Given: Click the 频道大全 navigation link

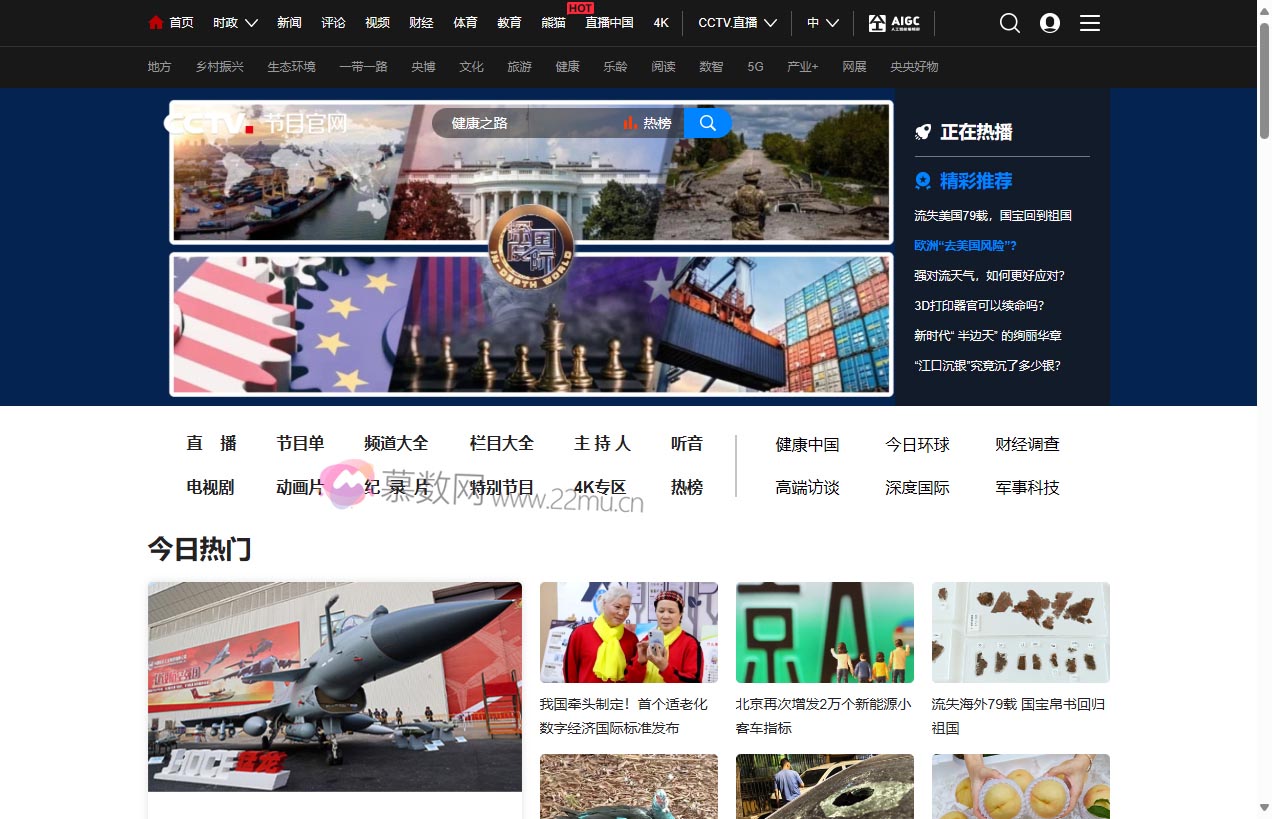Looking at the screenshot, I should click(x=396, y=443).
